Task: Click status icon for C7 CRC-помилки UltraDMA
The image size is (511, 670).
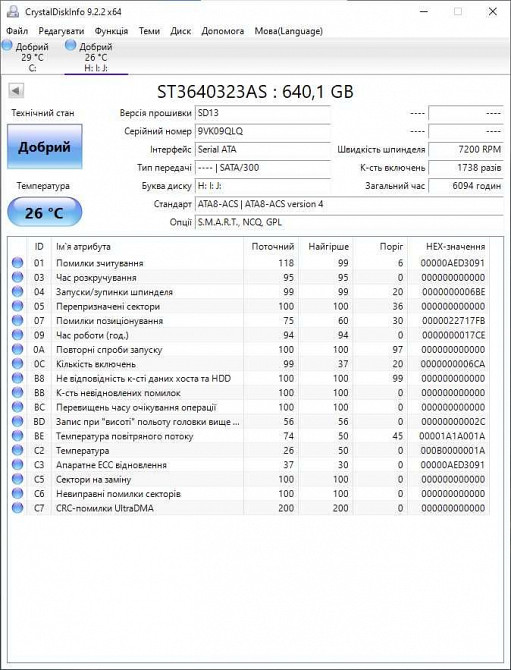Action: (x=18, y=508)
